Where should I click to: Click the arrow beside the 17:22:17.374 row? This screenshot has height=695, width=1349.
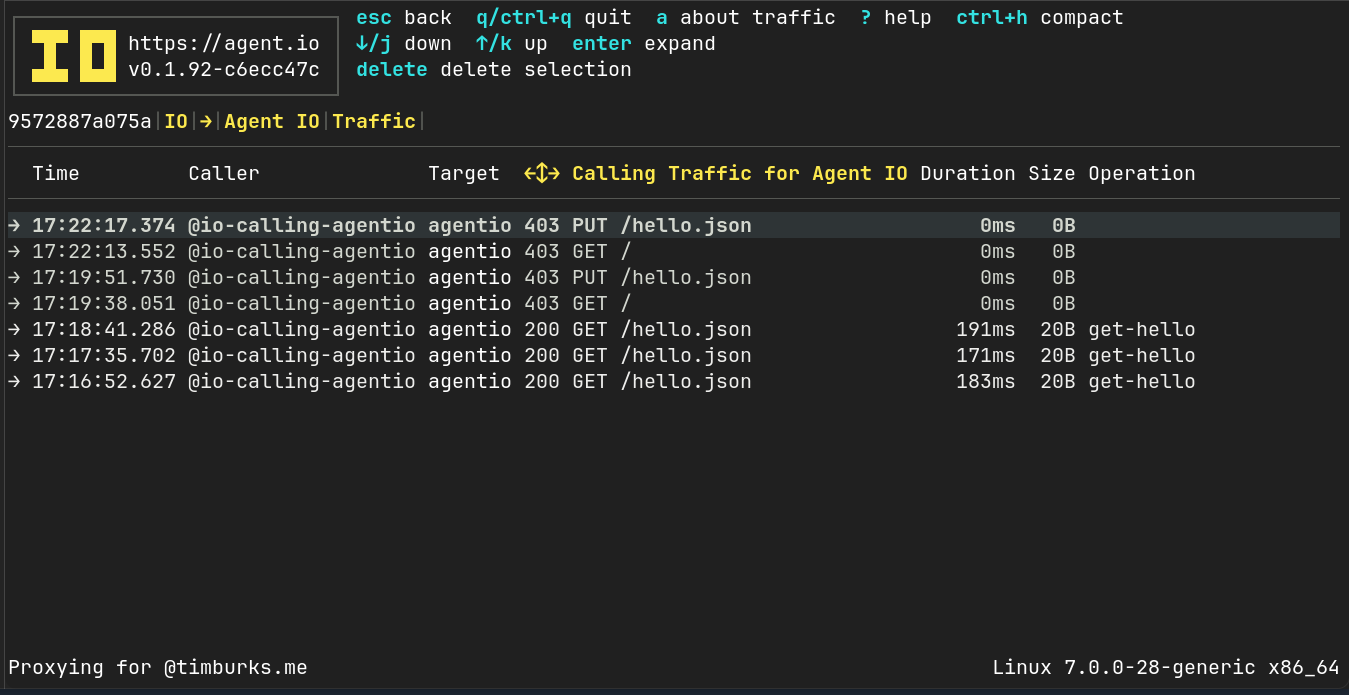pyautogui.click(x=14, y=226)
